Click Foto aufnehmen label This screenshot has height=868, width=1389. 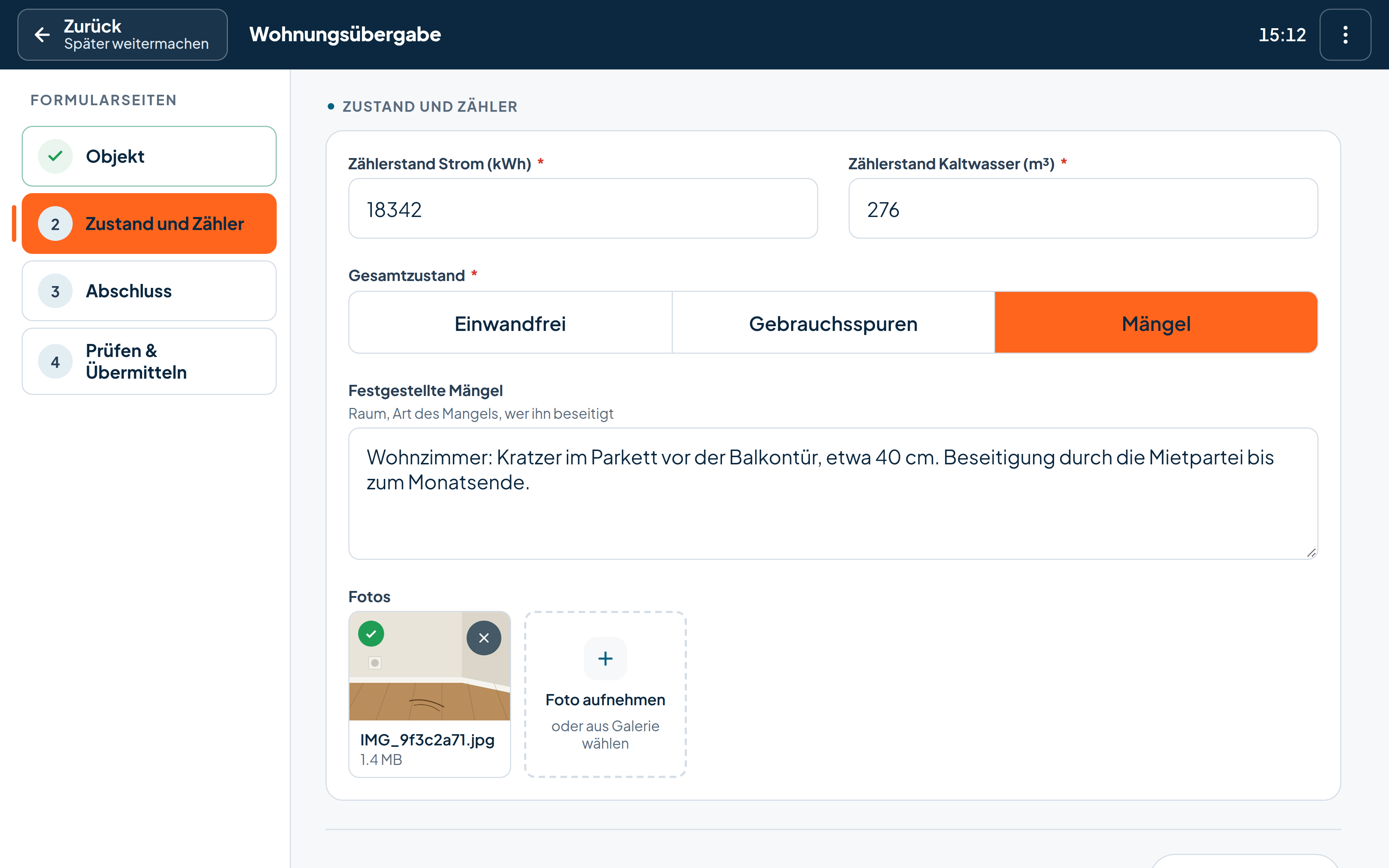tap(606, 700)
